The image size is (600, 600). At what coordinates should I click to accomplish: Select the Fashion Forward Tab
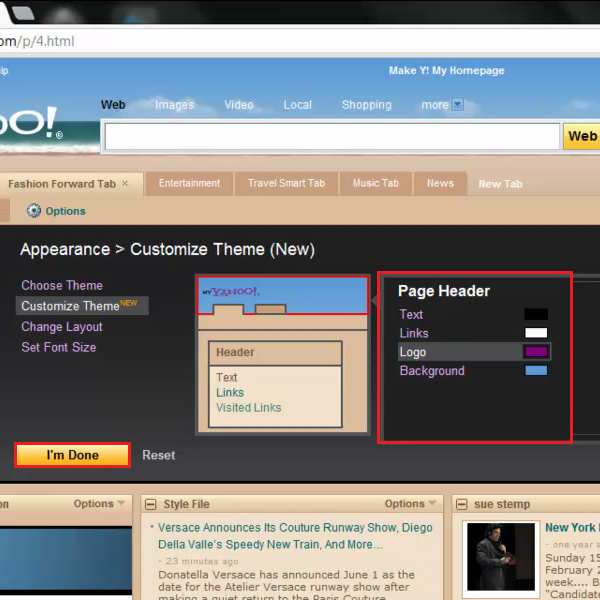coord(62,184)
